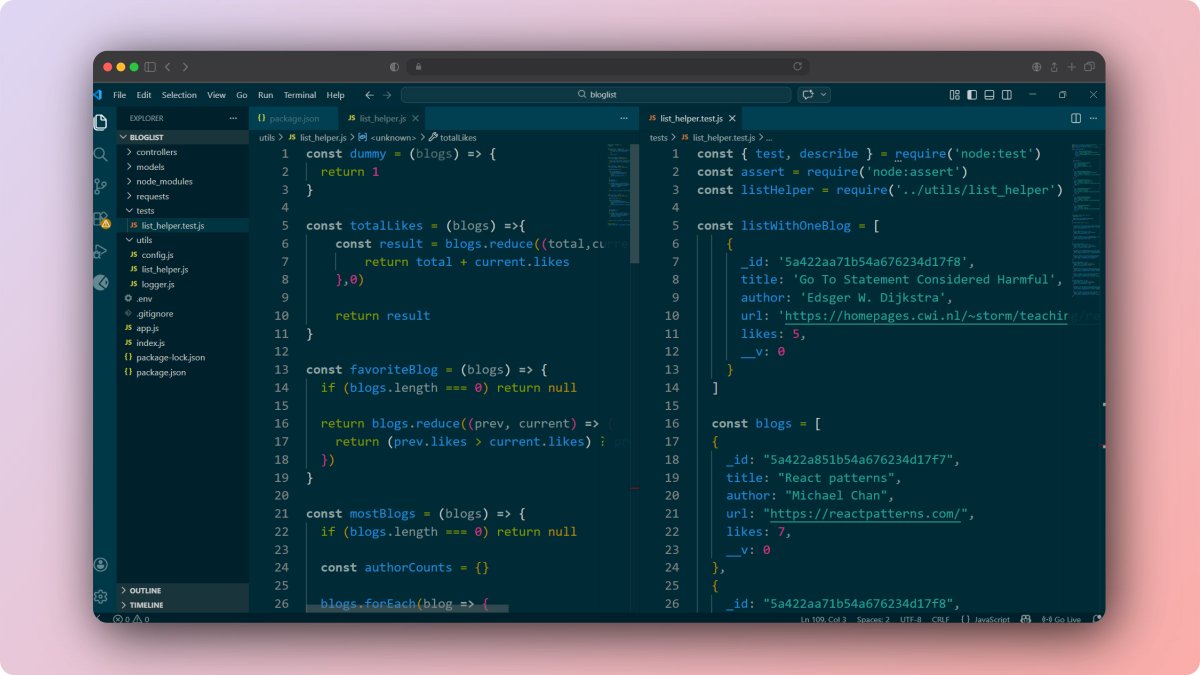Open the Selection menu

click(x=179, y=95)
